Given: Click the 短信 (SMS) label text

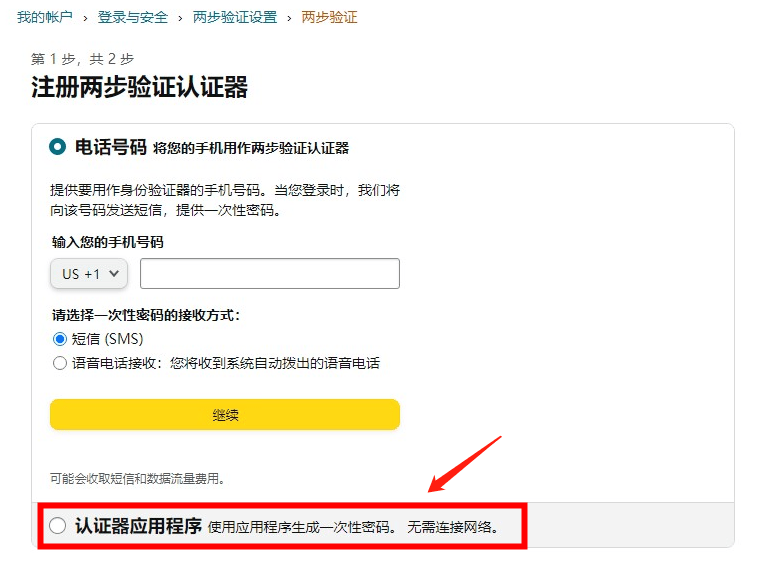Looking at the screenshot, I should pos(107,339).
